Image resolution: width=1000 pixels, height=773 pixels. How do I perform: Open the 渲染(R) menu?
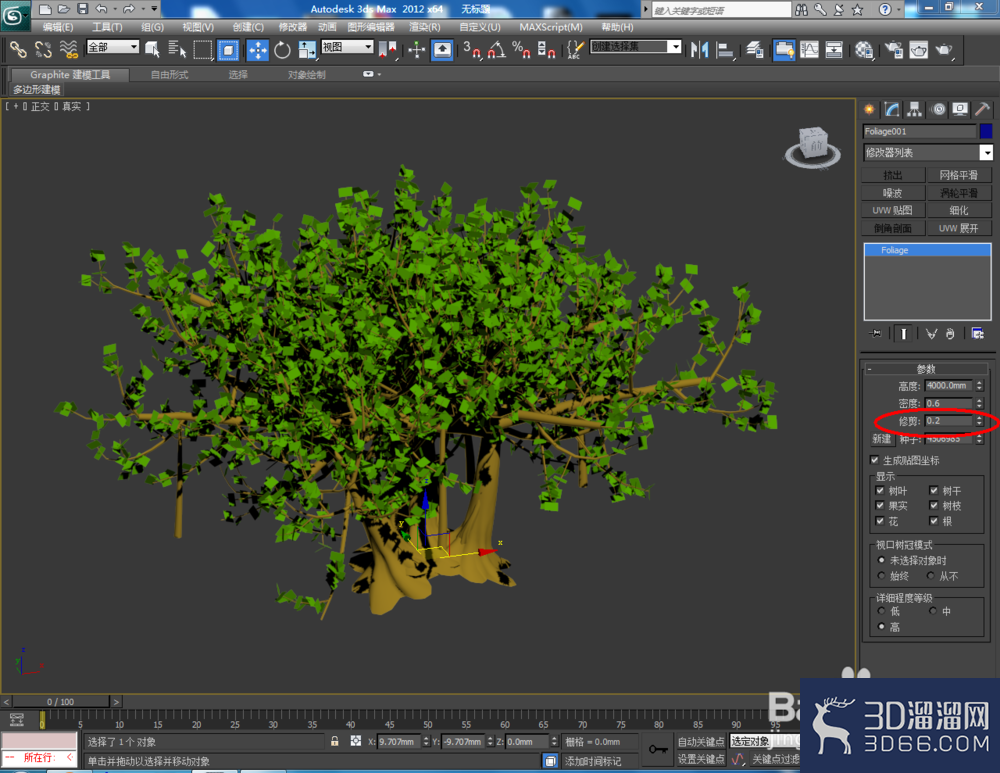pyautogui.click(x=425, y=27)
